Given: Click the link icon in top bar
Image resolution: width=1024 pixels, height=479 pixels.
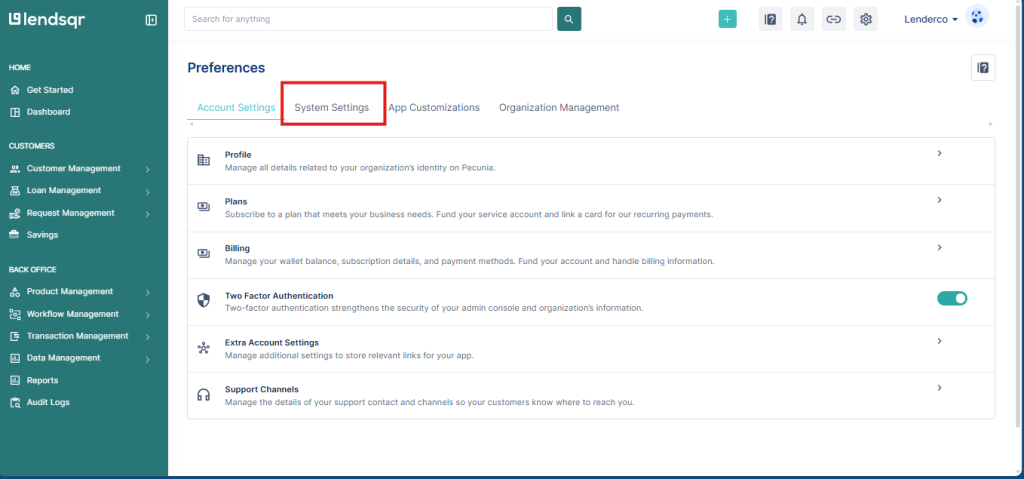Looking at the screenshot, I should [x=833, y=19].
